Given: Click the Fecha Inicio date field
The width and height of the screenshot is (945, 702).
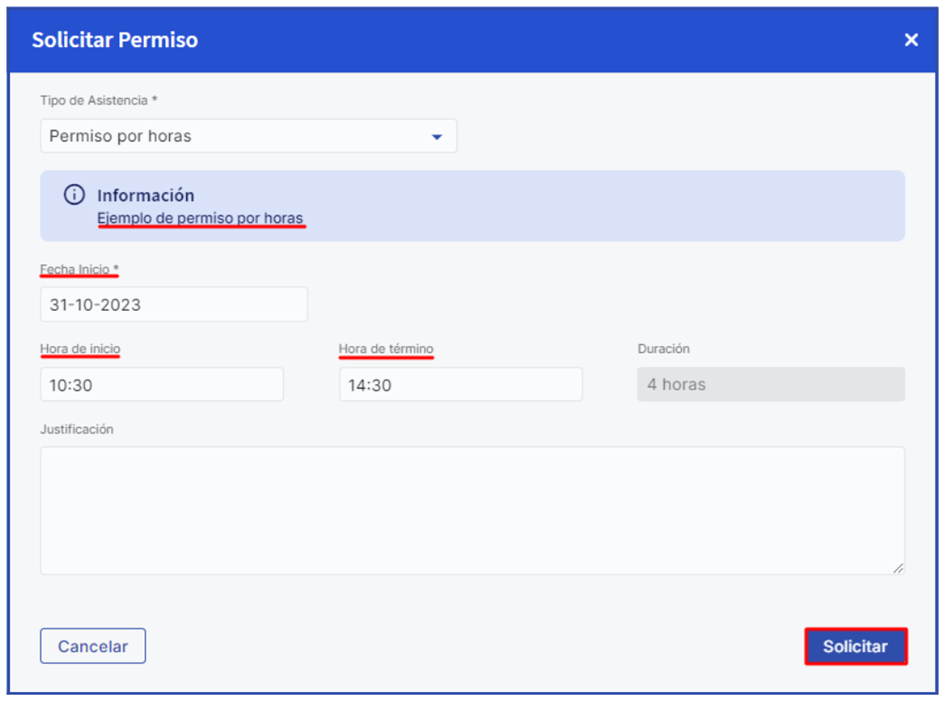Looking at the screenshot, I should click(174, 305).
